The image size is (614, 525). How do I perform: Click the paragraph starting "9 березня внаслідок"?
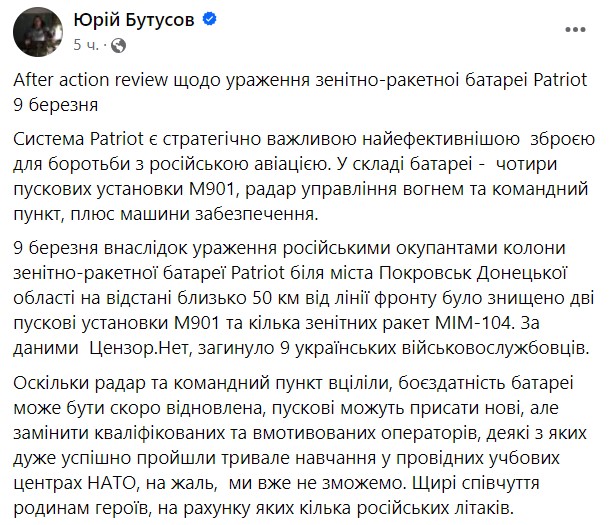(304, 298)
